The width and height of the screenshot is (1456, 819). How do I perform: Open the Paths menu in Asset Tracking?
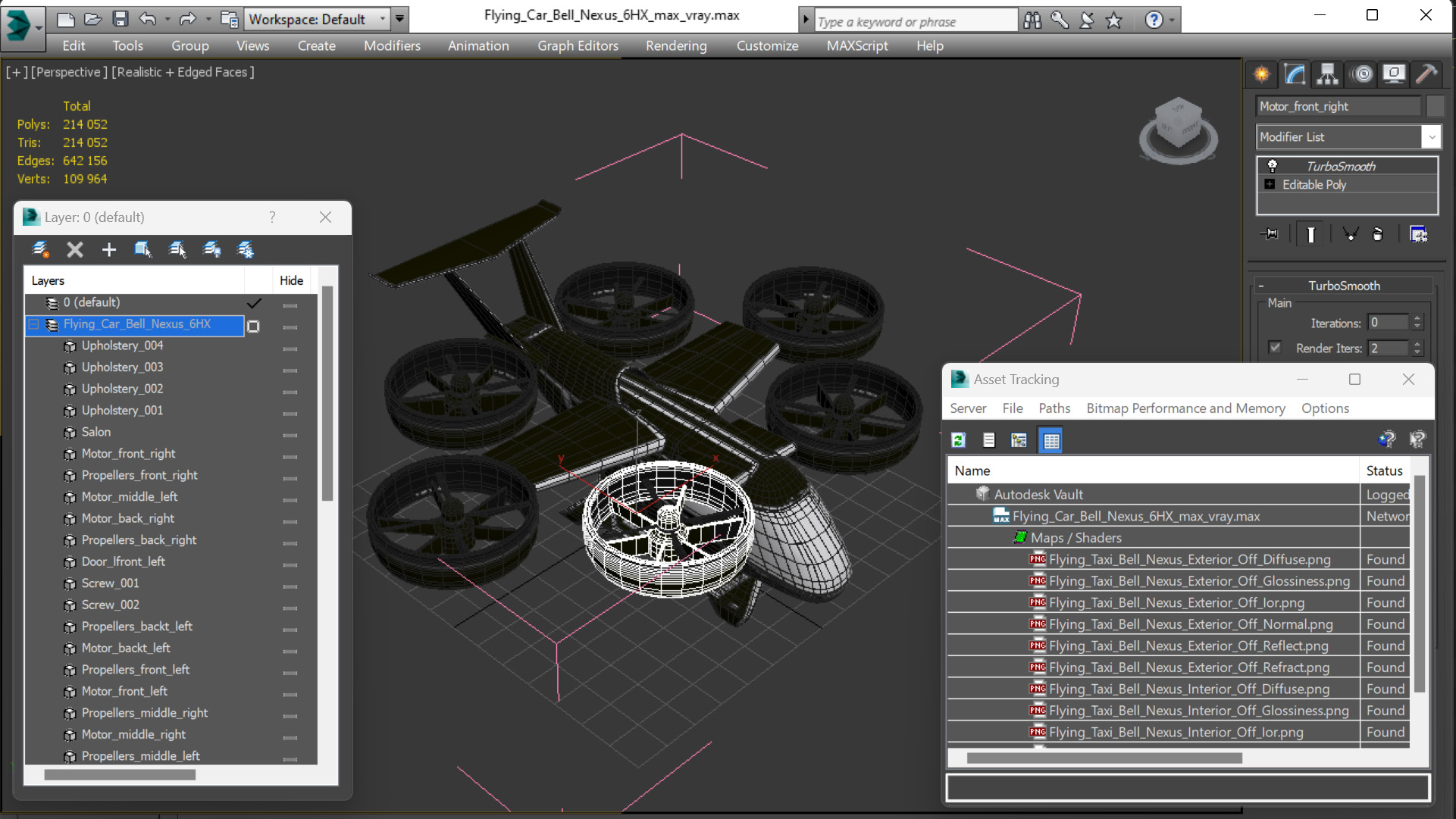[1054, 408]
